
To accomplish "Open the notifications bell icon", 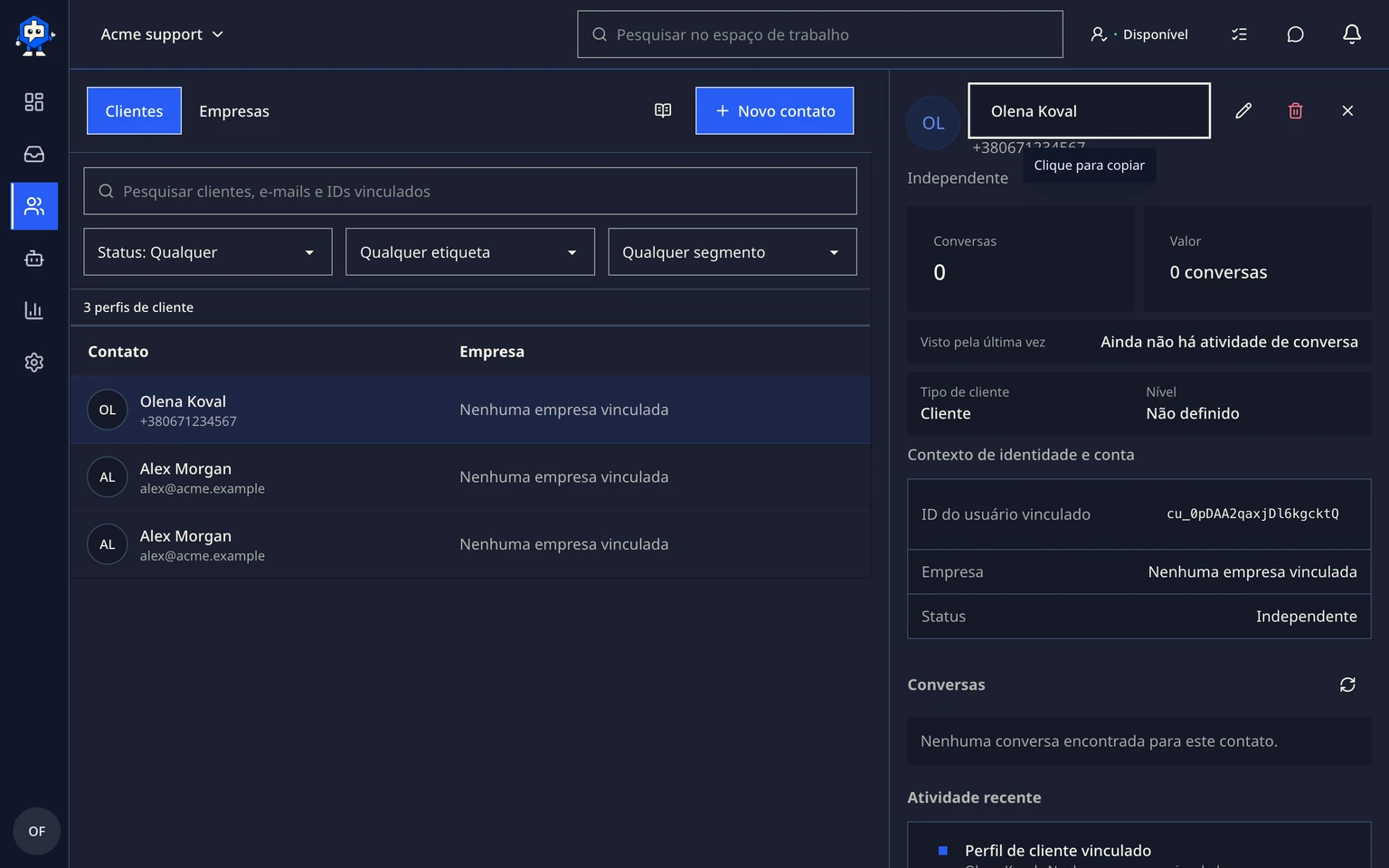I will click(x=1352, y=34).
